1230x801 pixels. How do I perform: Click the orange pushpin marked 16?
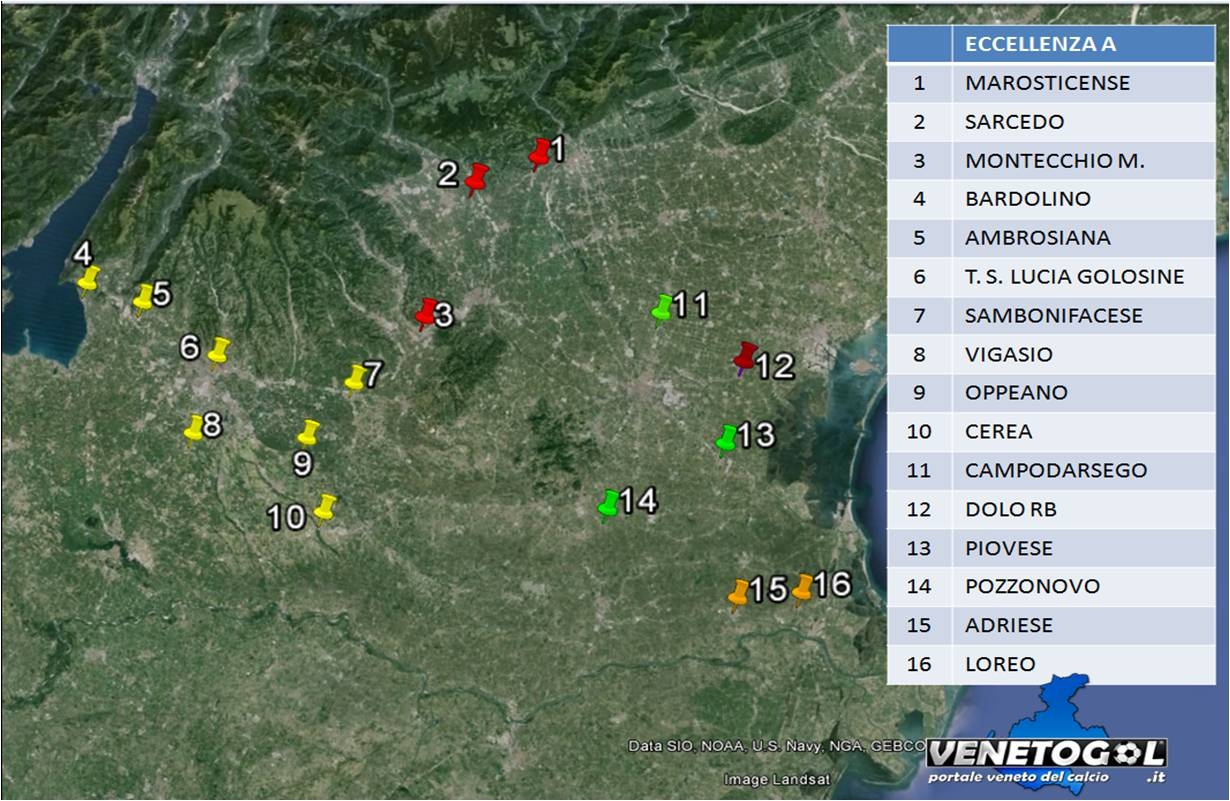(802, 587)
